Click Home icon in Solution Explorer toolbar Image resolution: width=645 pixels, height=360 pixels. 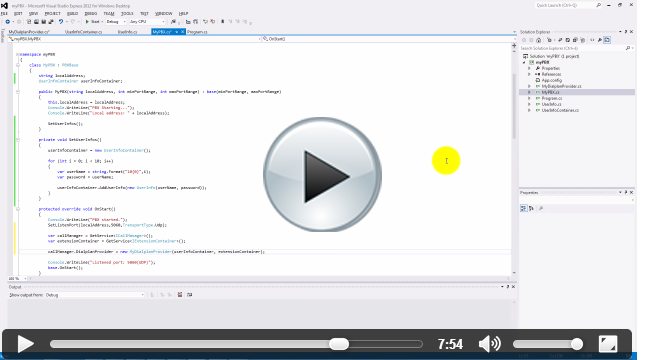click(538, 40)
